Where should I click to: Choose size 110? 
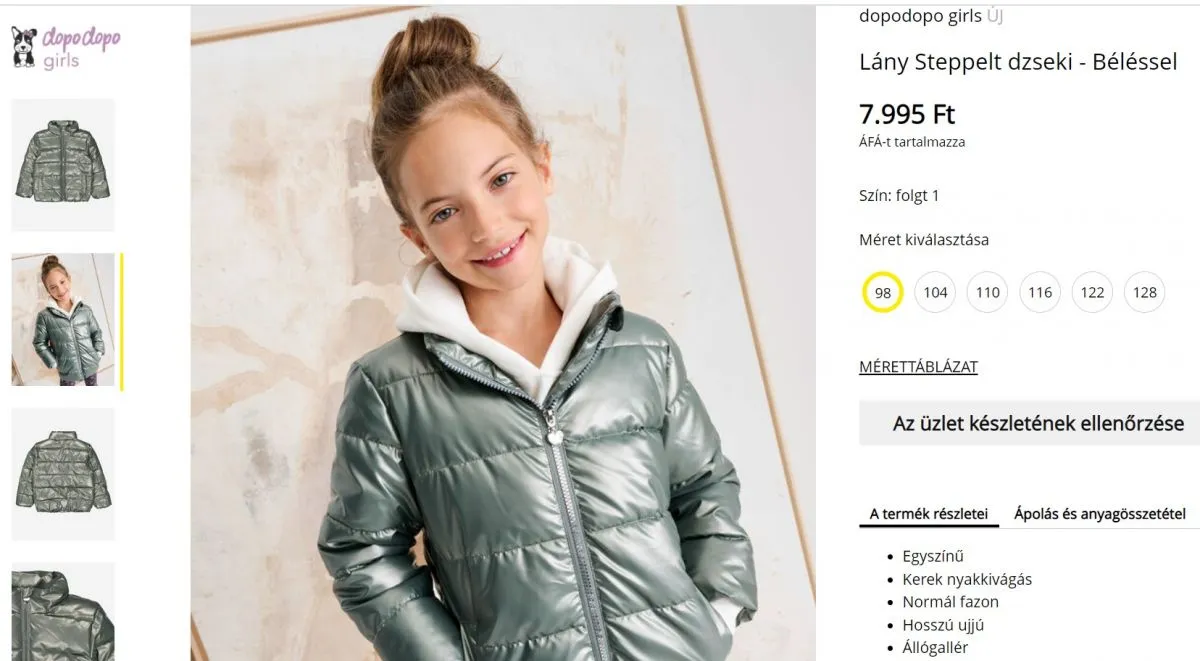pyautogui.click(x=988, y=292)
